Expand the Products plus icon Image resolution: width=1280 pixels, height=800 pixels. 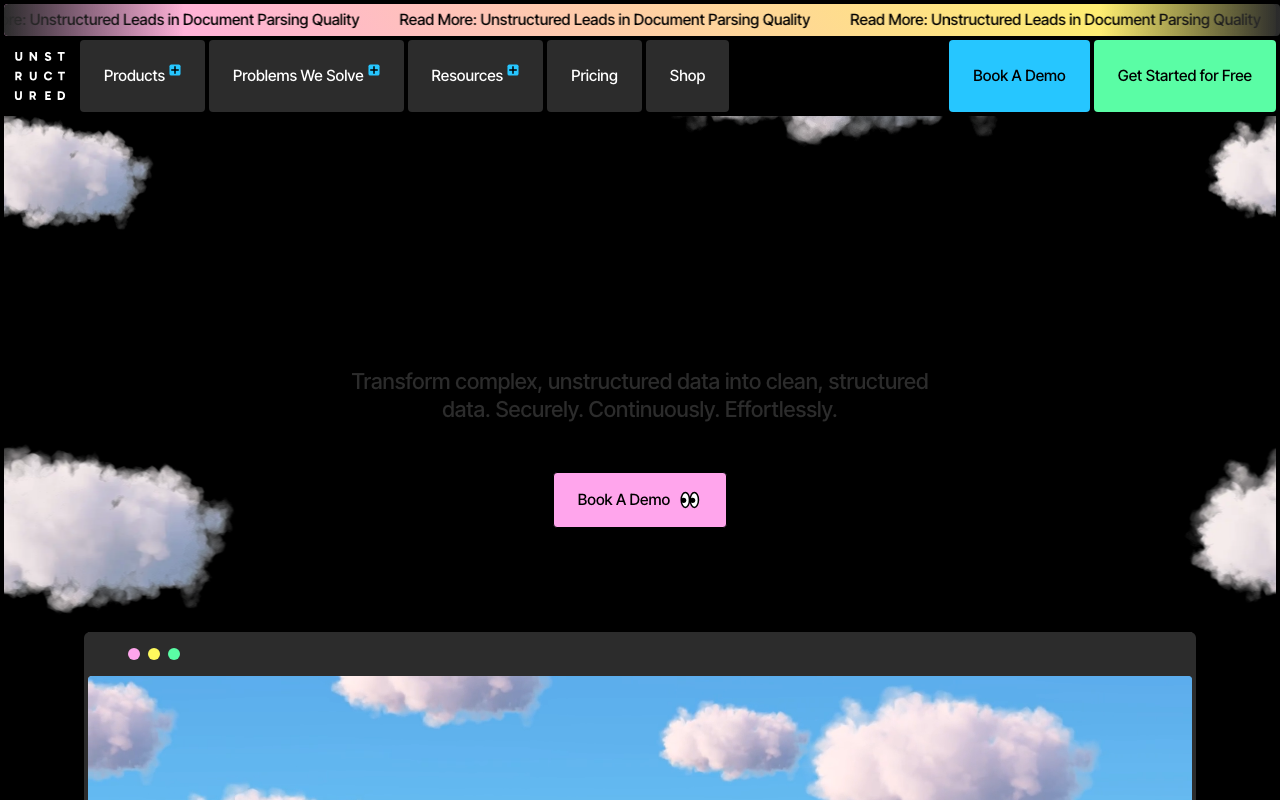(175, 70)
